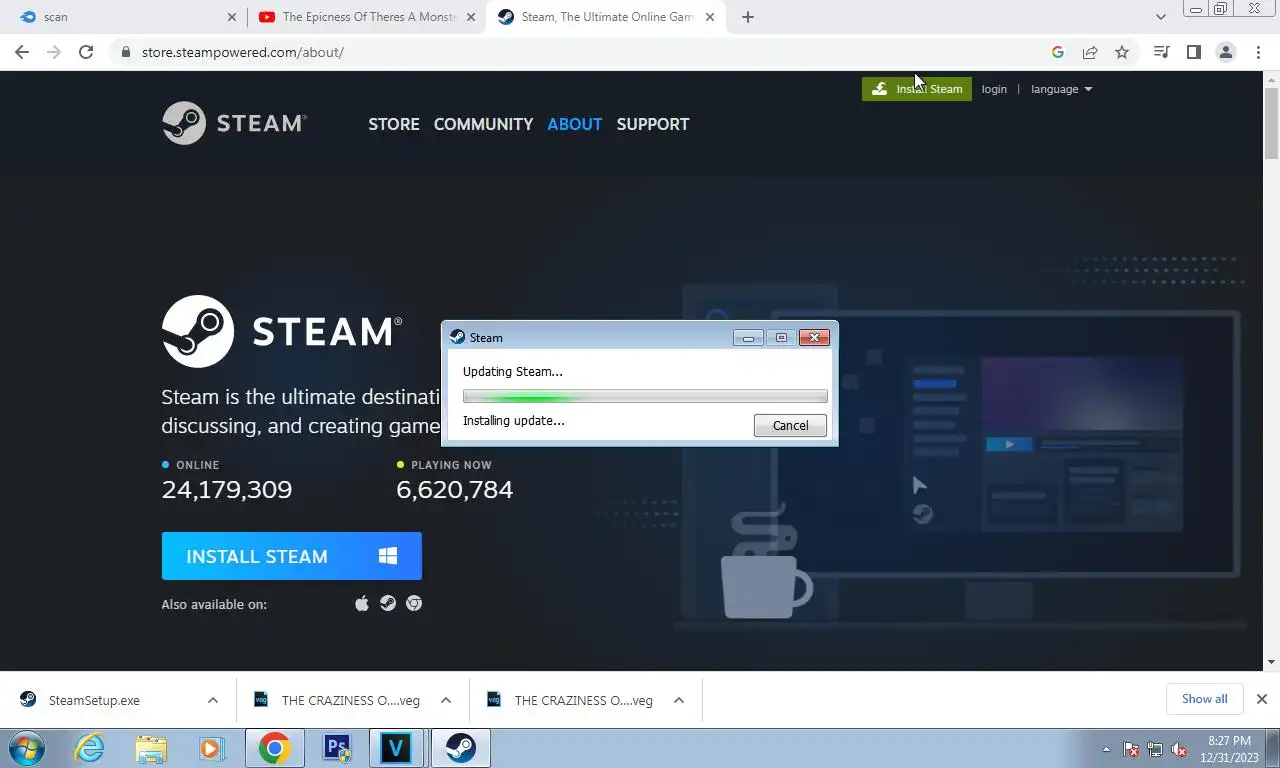This screenshot has width=1280, height=768.
Task: Click the Updating Steam progress bar
Action: (x=645, y=396)
